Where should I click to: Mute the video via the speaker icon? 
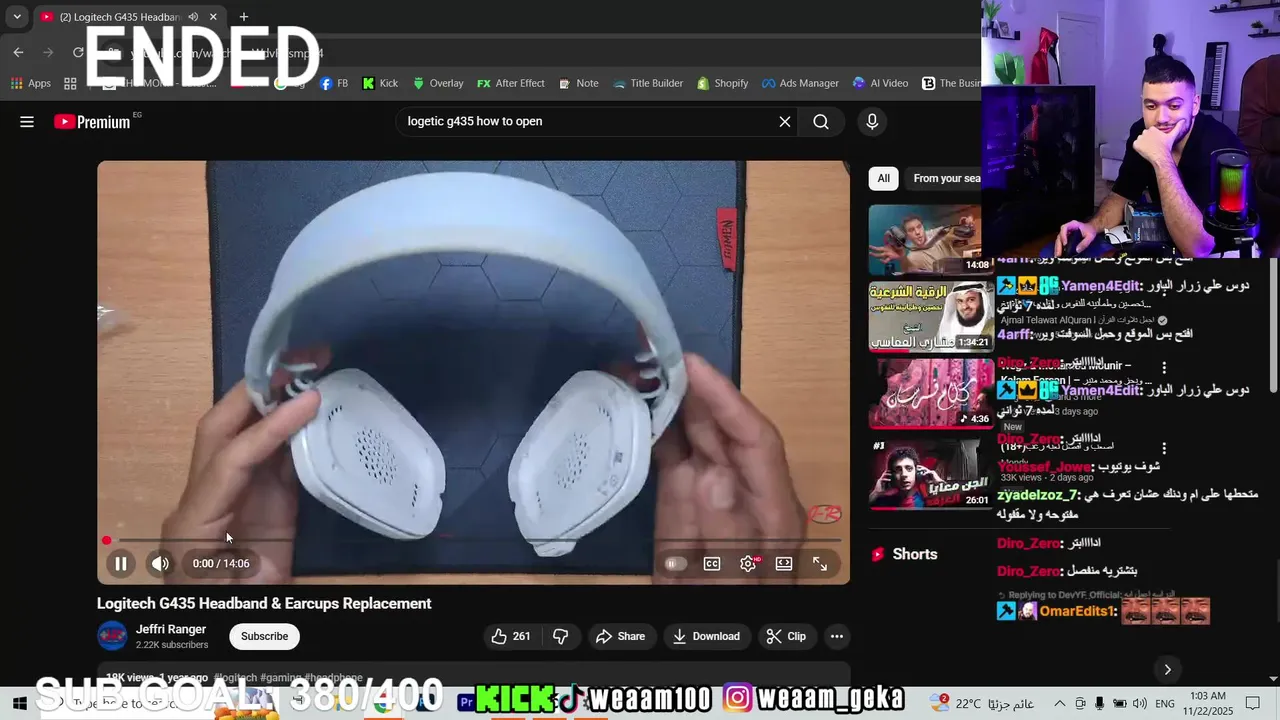(x=160, y=564)
